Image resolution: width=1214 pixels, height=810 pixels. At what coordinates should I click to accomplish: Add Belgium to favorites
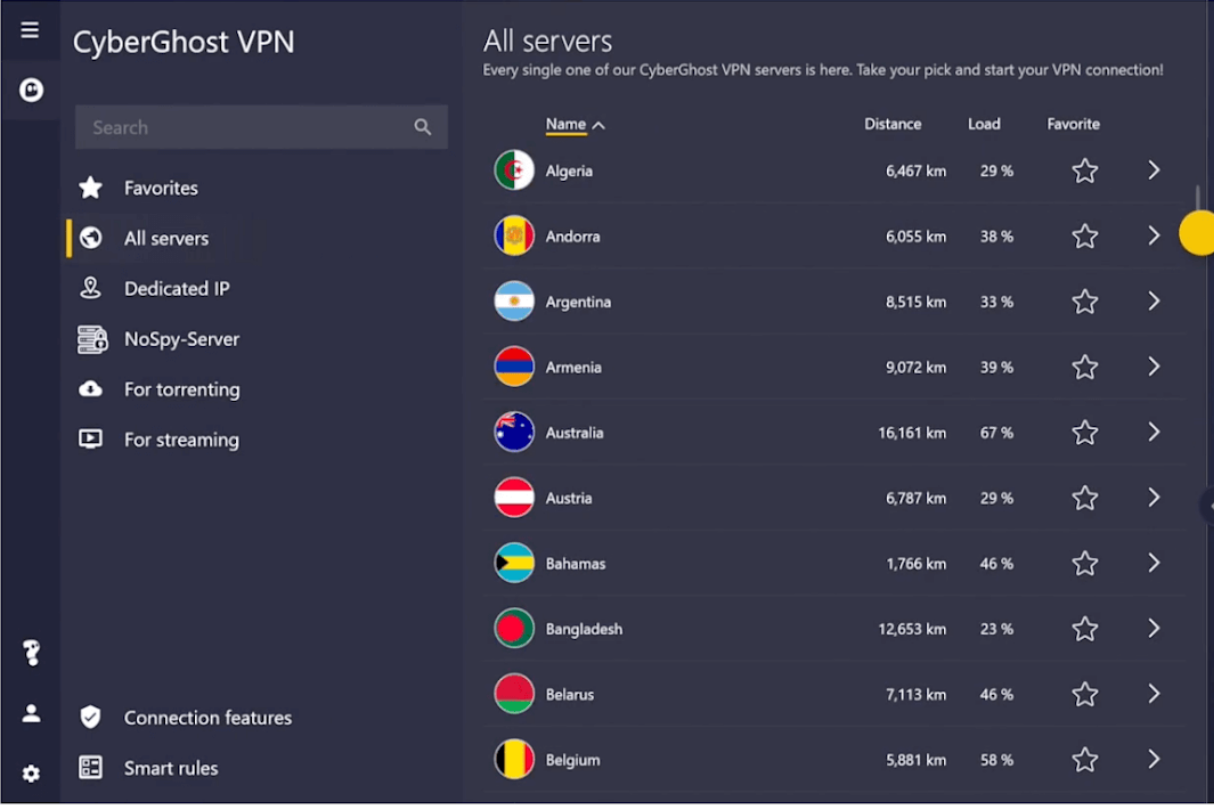1085,760
